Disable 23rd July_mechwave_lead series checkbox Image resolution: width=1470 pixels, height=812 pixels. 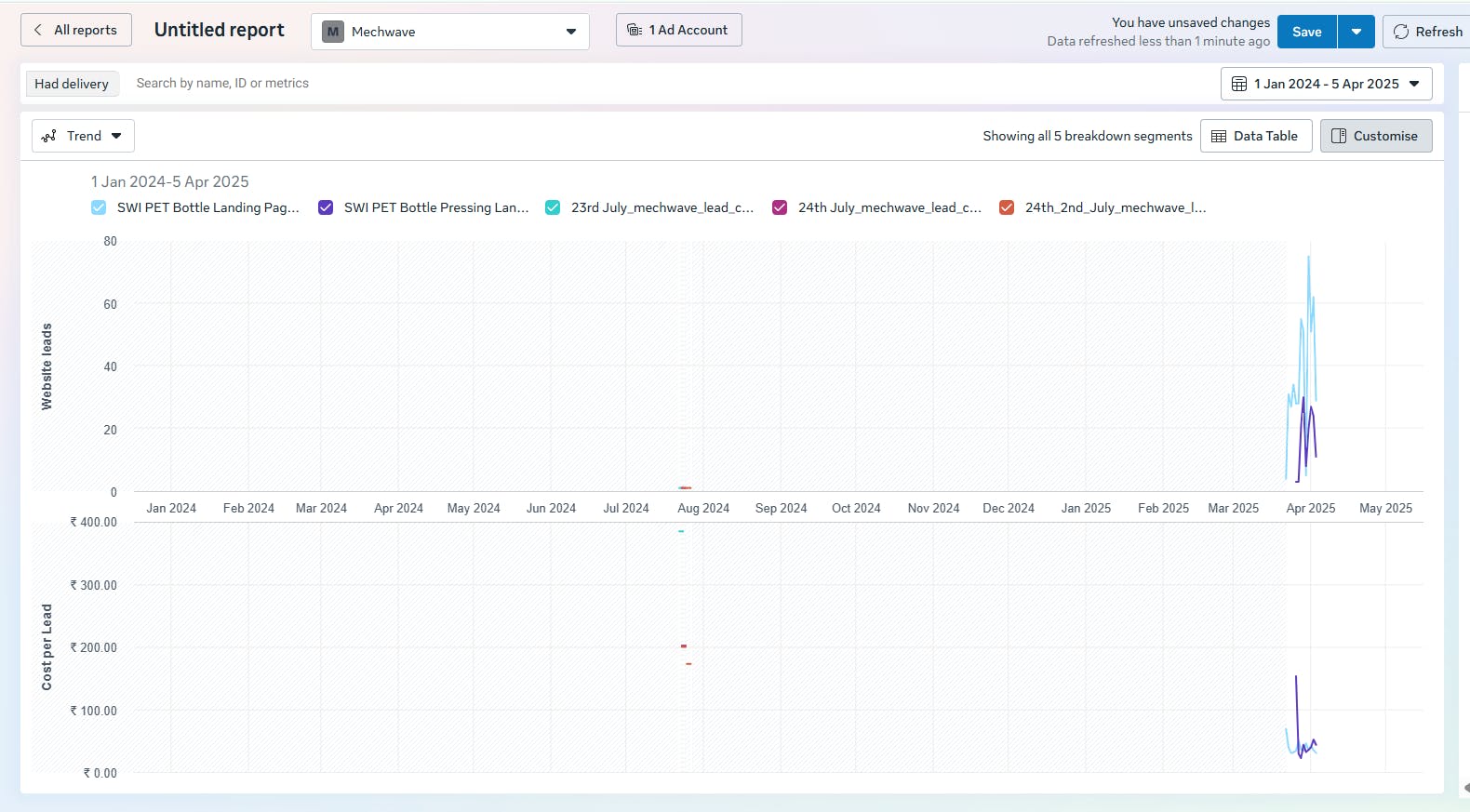click(x=553, y=207)
